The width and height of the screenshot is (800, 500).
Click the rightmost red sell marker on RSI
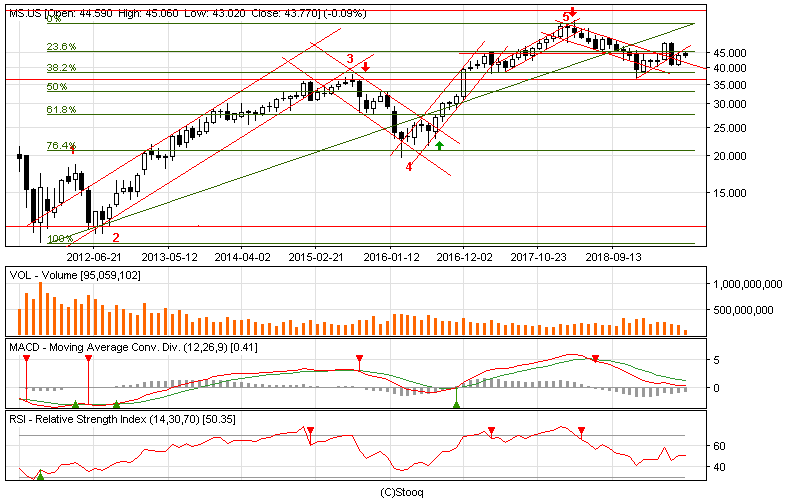coord(581,431)
